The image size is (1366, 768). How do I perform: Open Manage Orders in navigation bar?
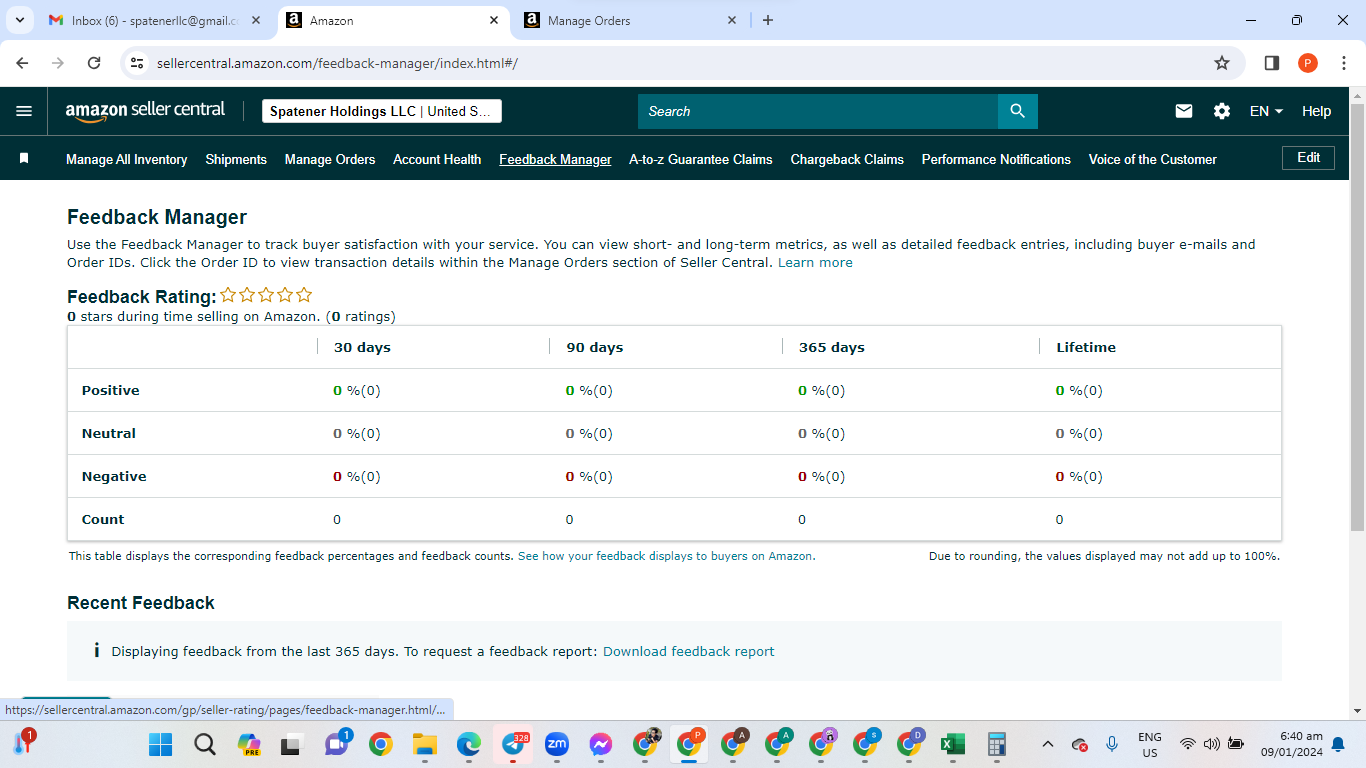click(x=330, y=159)
